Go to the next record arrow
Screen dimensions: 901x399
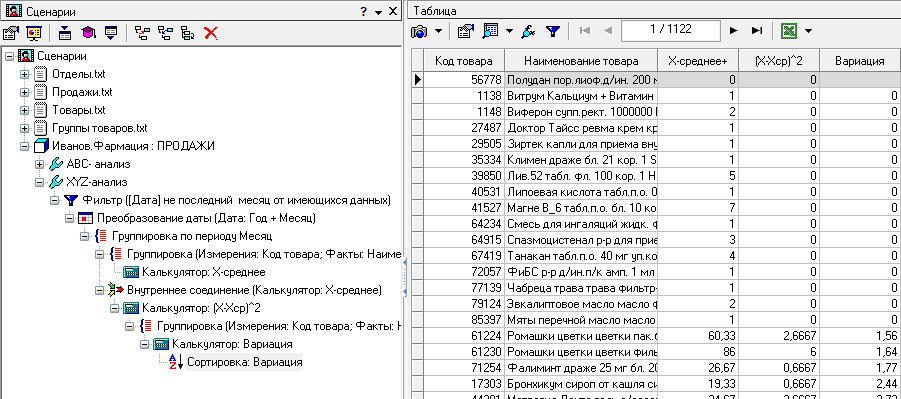pos(733,31)
